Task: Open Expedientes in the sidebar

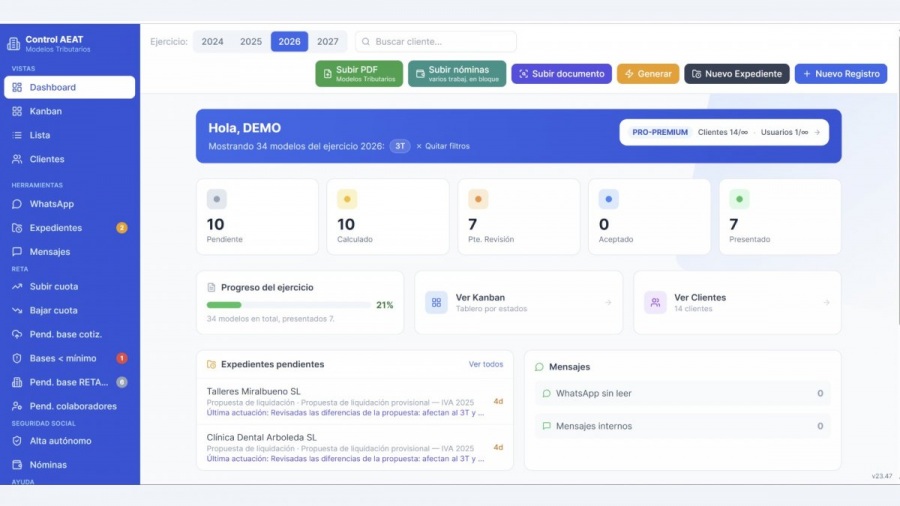Action: click(x=69, y=228)
